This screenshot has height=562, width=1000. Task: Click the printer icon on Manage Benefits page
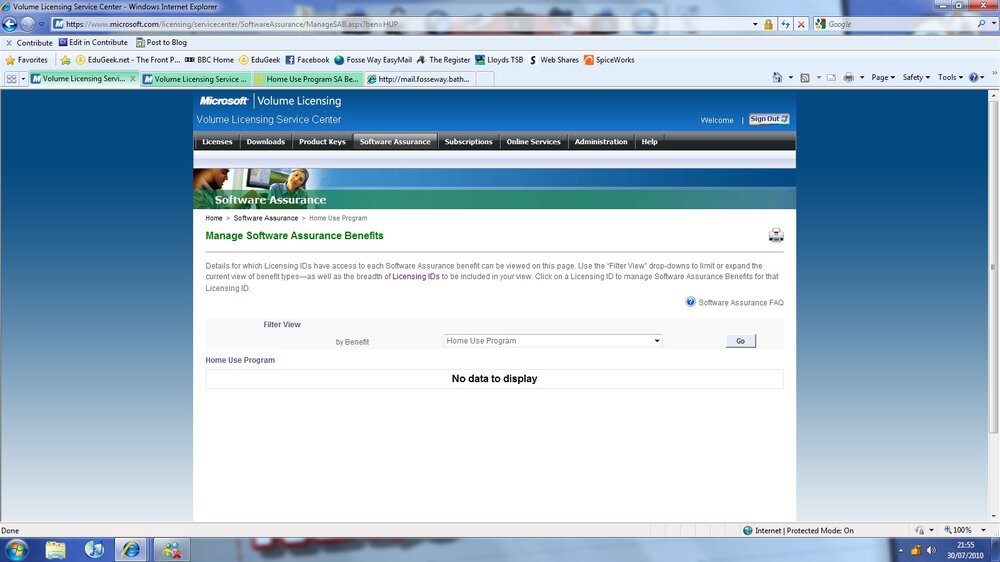click(776, 235)
